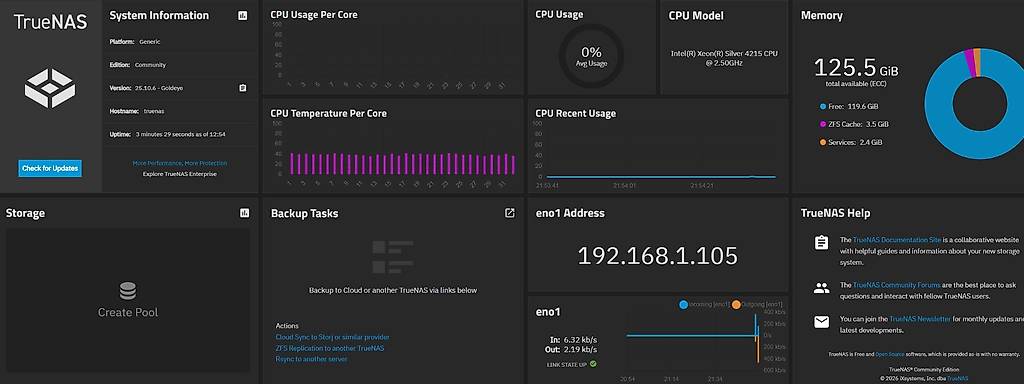Open Rsync to another server link
Screen dimensions: 1024x384
[x=312, y=359]
